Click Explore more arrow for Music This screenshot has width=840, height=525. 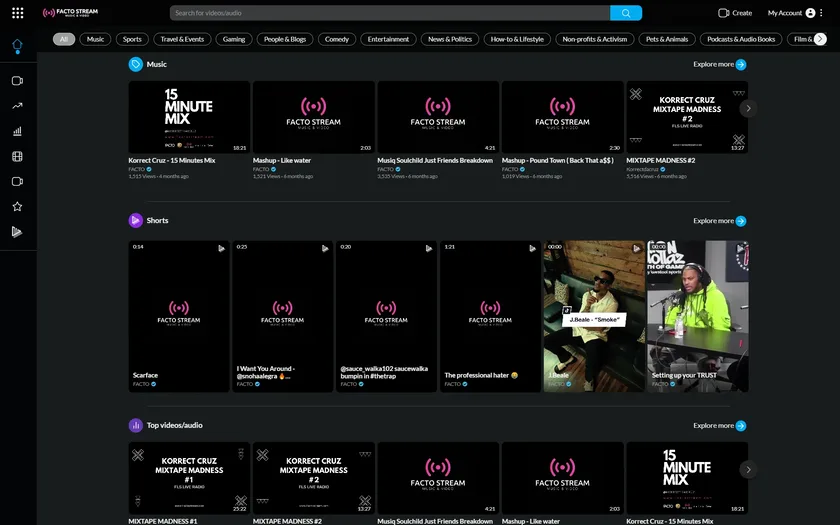(x=741, y=64)
